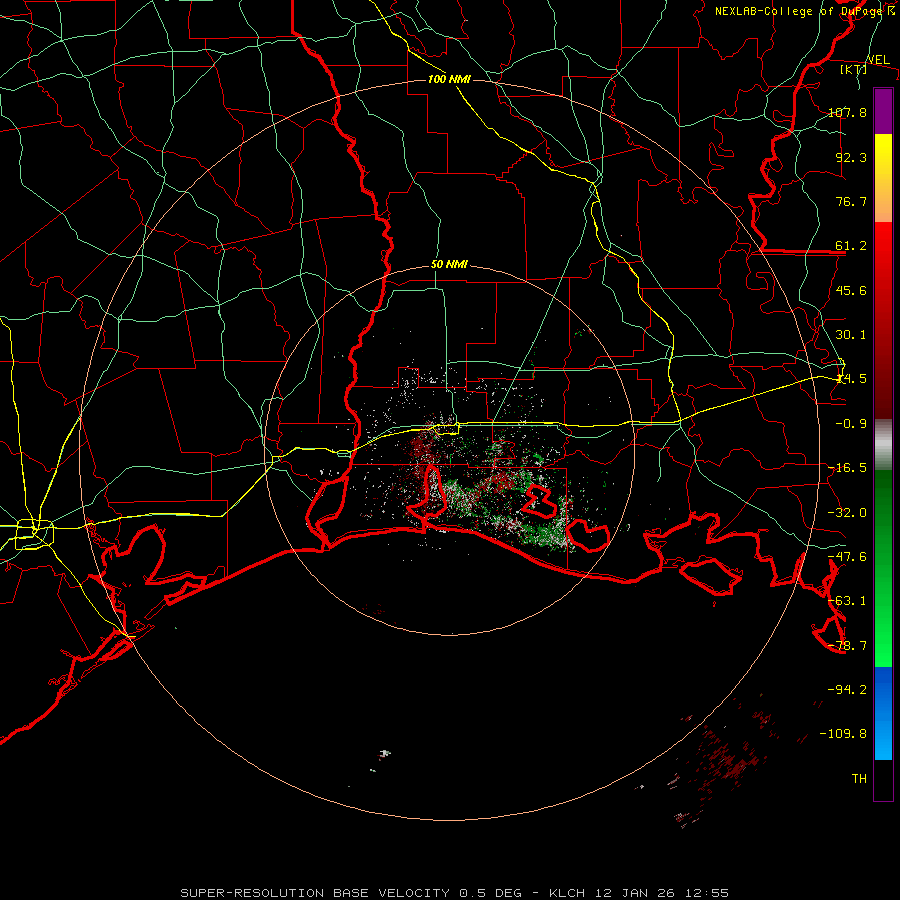Click the -94.2 velocity scale value
This screenshot has width=900, height=900.
point(847,689)
